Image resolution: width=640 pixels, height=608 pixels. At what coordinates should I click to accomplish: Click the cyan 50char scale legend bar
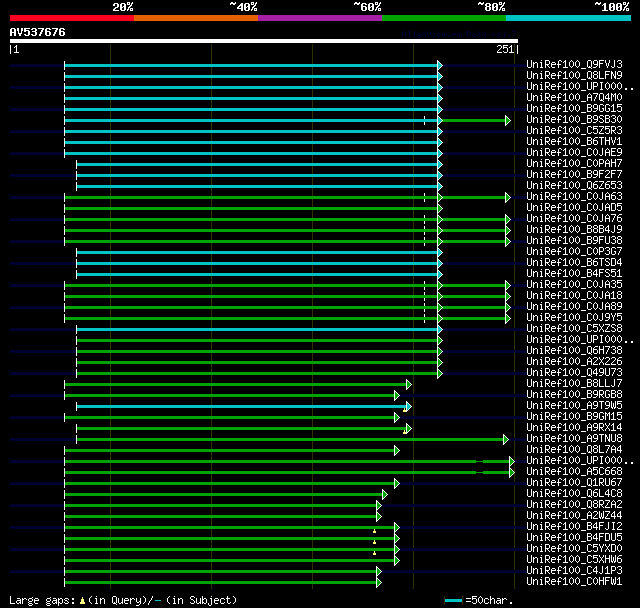[x=453, y=600]
